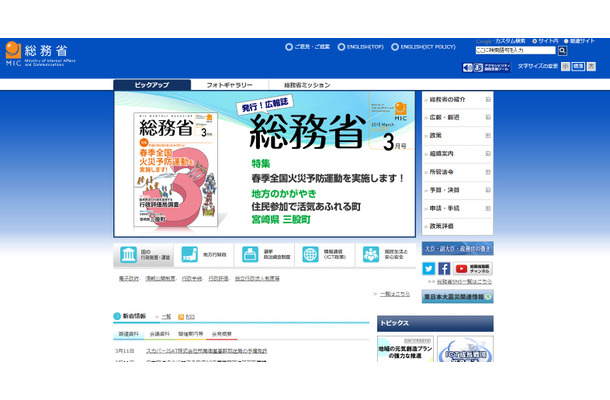Open the Facebook page icon

[x=444, y=268]
